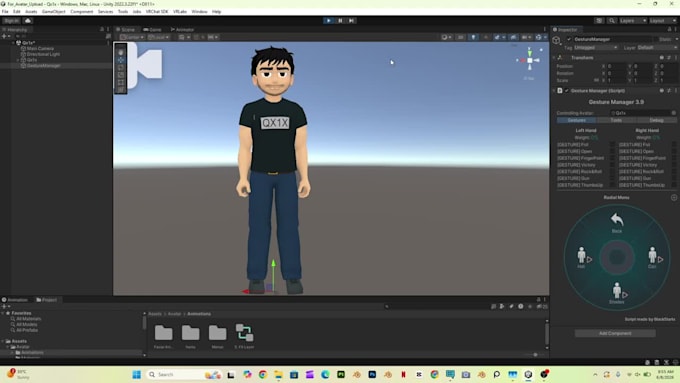This screenshot has height=383, width=680.
Task: Open the global search magnifier icon
Action: click(x=611, y=20)
